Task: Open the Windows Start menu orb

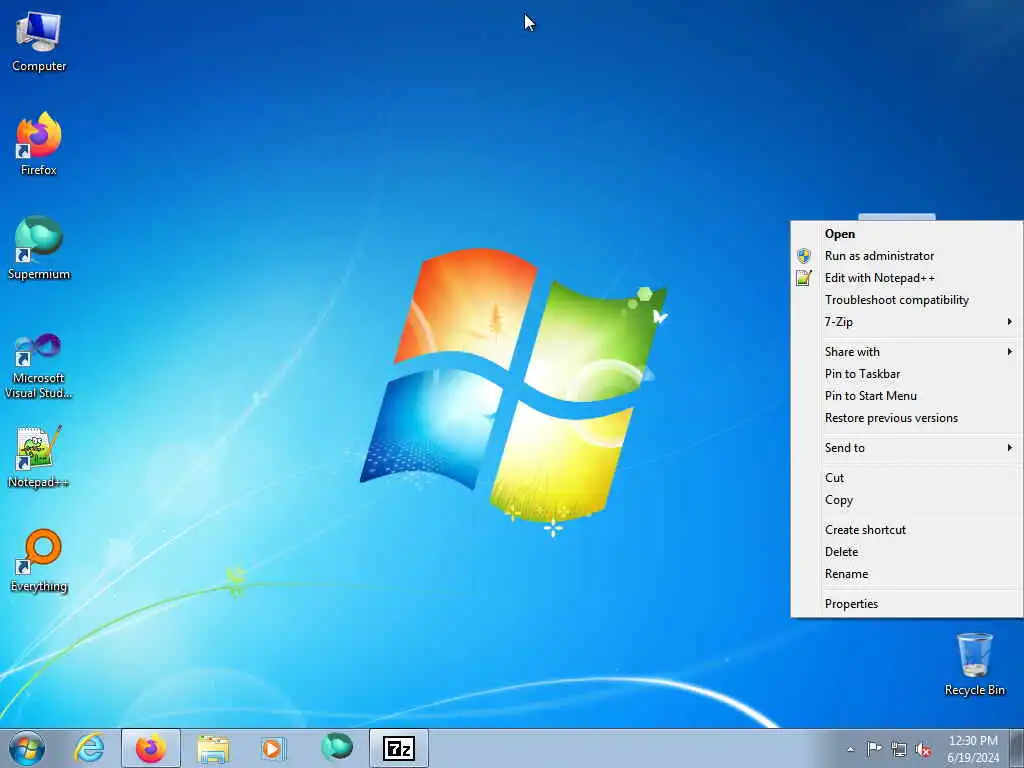Action: point(27,748)
